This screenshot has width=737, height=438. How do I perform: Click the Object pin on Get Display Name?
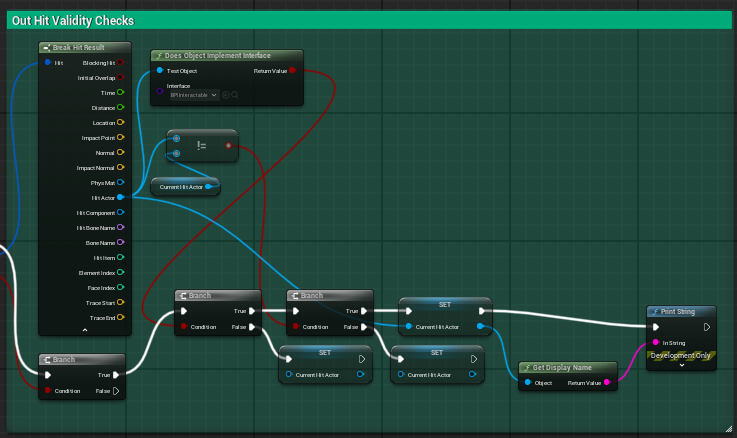point(528,383)
